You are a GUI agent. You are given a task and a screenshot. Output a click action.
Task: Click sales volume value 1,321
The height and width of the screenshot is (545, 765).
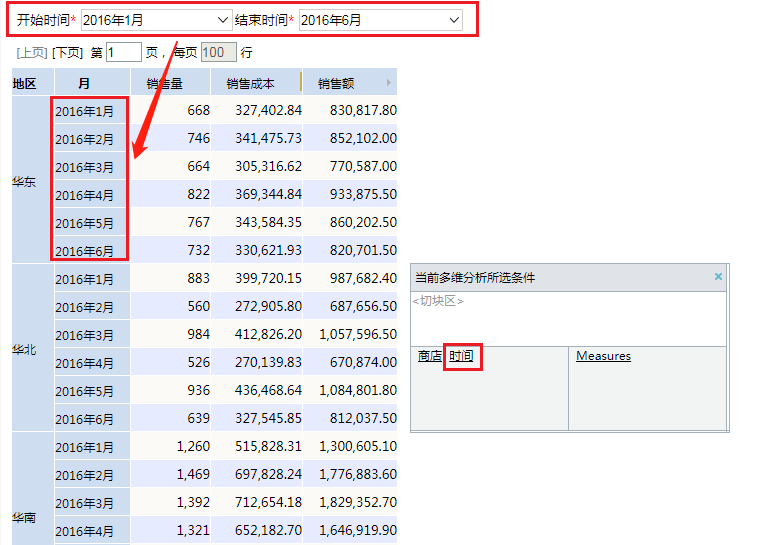point(193,530)
